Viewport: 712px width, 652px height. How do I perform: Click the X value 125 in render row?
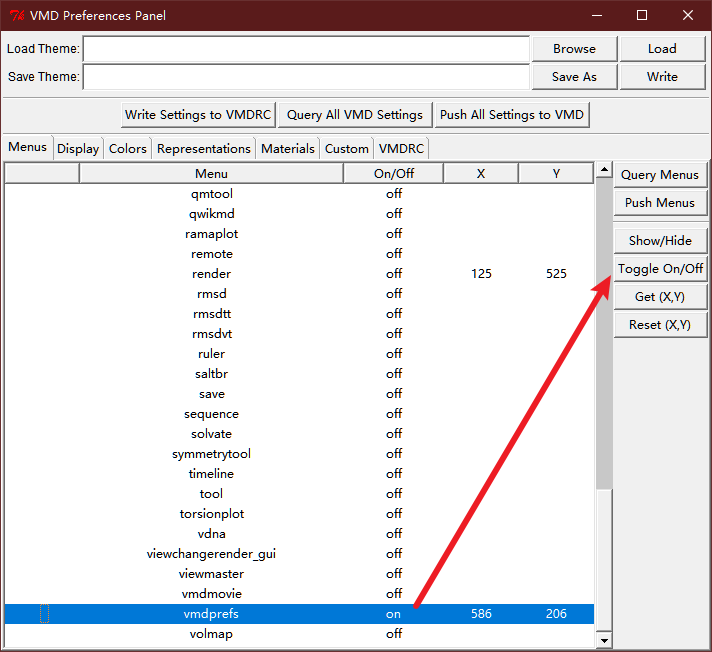[x=481, y=274]
